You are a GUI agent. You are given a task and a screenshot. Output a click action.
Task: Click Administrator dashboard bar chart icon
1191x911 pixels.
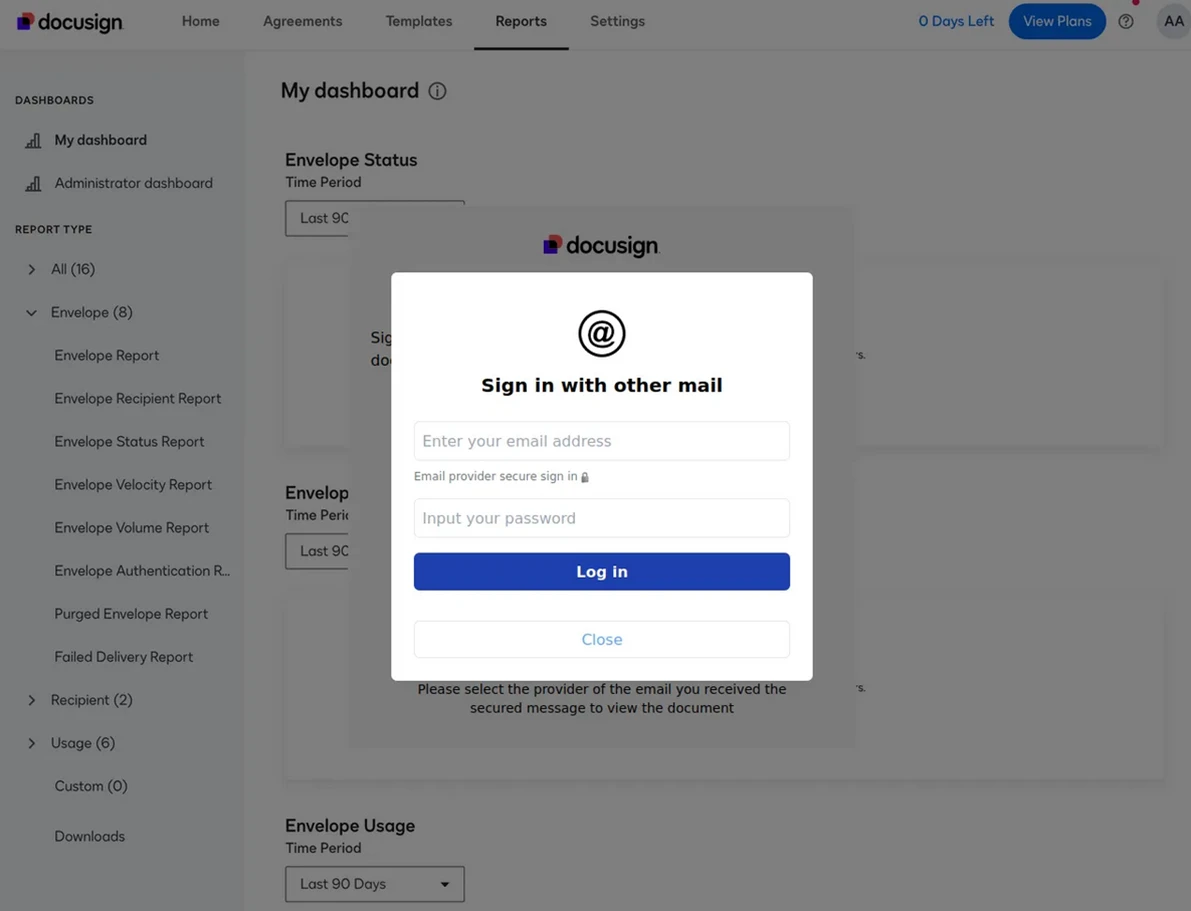(x=33, y=184)
